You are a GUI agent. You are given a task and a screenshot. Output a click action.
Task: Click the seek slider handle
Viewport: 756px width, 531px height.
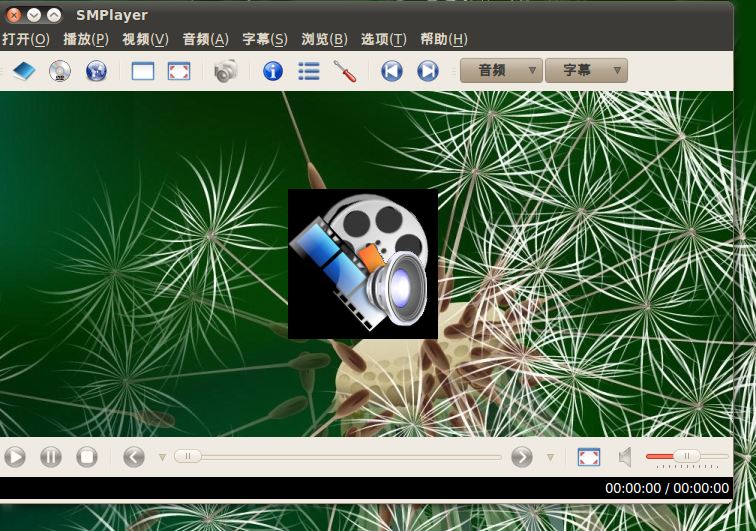click(x=188, y=456)
